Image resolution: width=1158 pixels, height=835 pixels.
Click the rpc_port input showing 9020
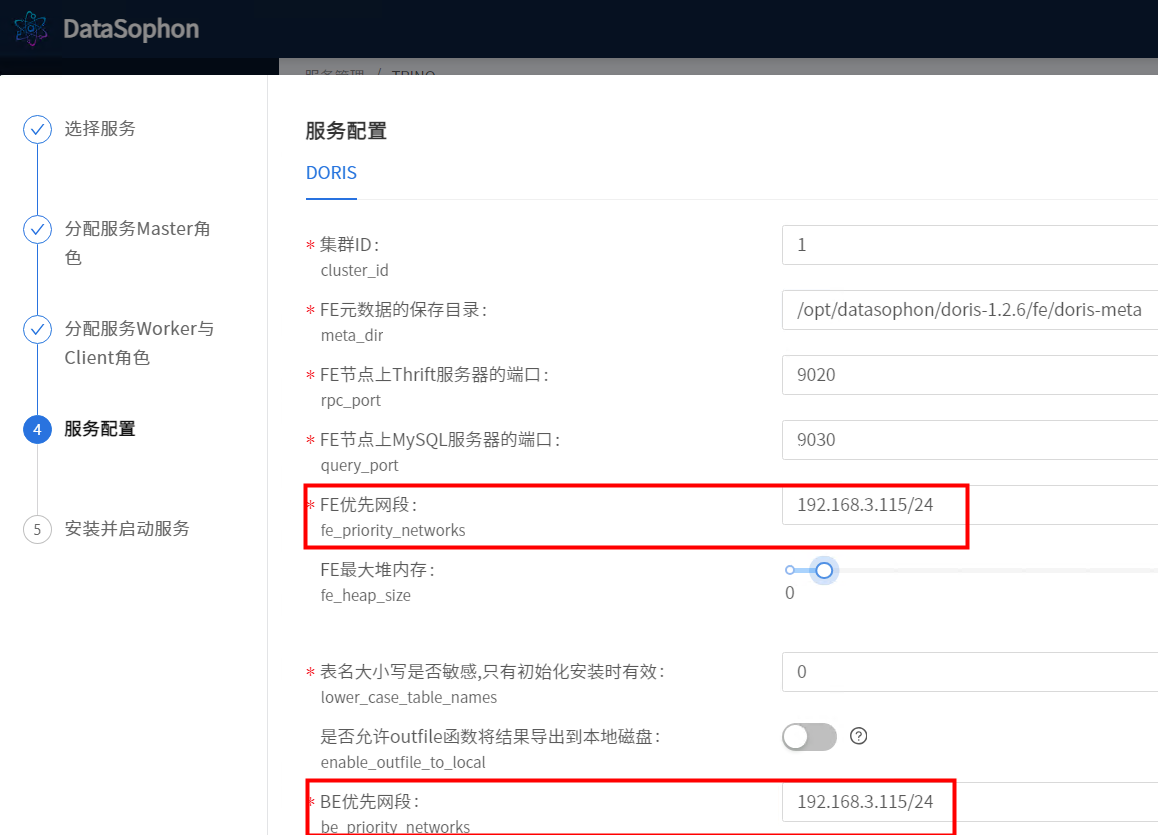(x=970, y=375)
